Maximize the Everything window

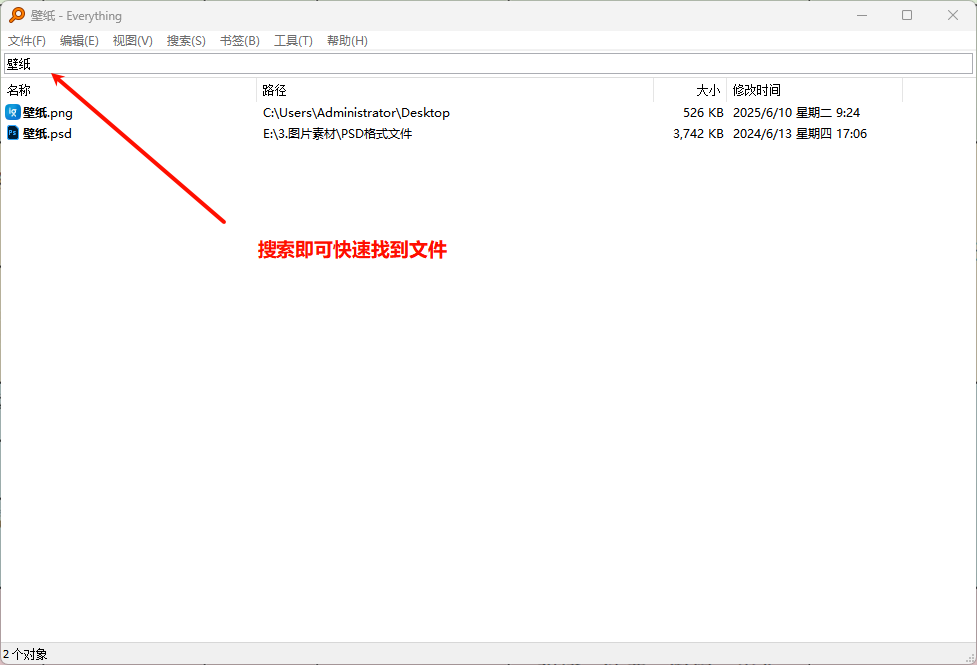(x=907, y=15)
